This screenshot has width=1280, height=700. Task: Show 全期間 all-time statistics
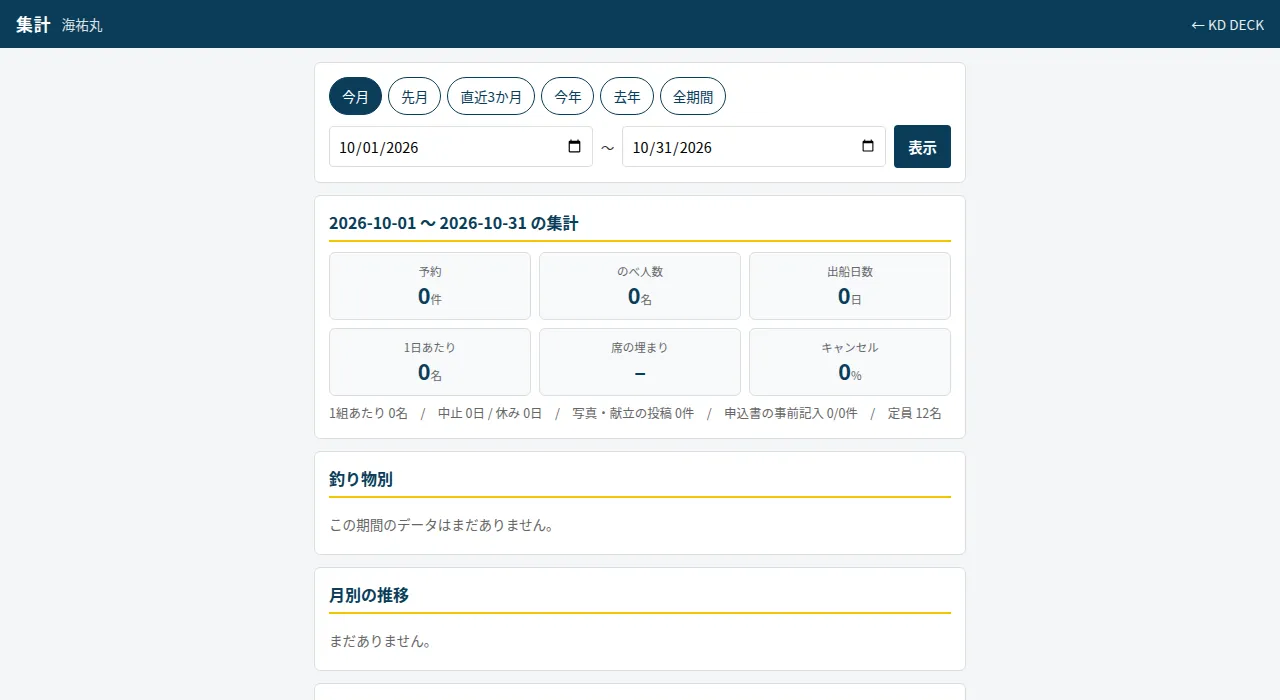[x=693, y=96]
